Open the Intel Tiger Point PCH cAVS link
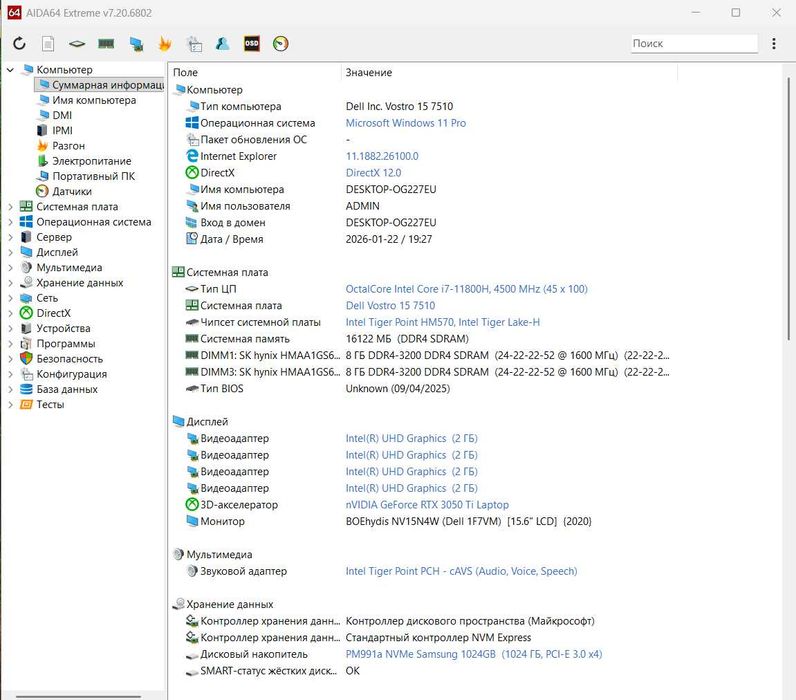 point(461,571)
